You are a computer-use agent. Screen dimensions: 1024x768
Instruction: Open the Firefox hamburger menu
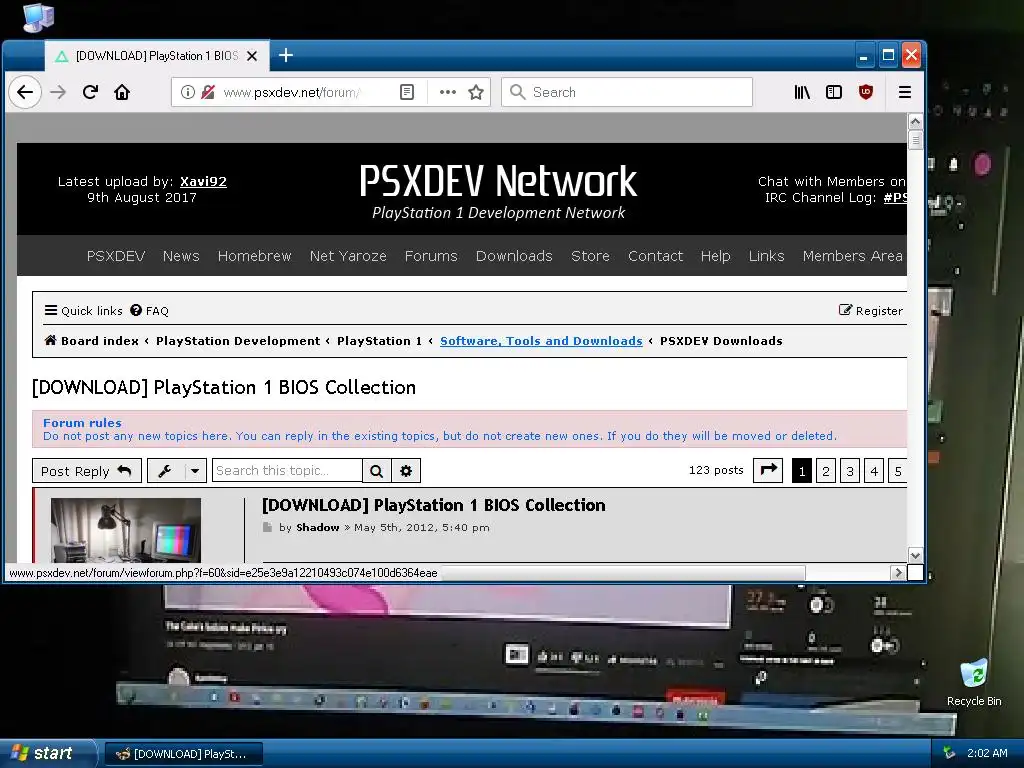click(904, 92)
